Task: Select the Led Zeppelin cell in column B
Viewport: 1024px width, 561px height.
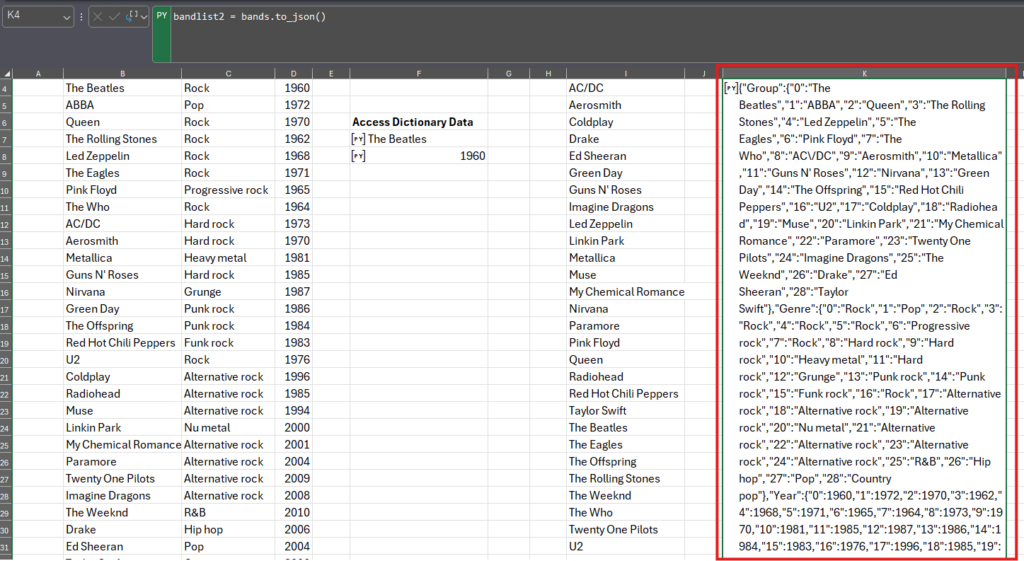Action: click(122, 156)
